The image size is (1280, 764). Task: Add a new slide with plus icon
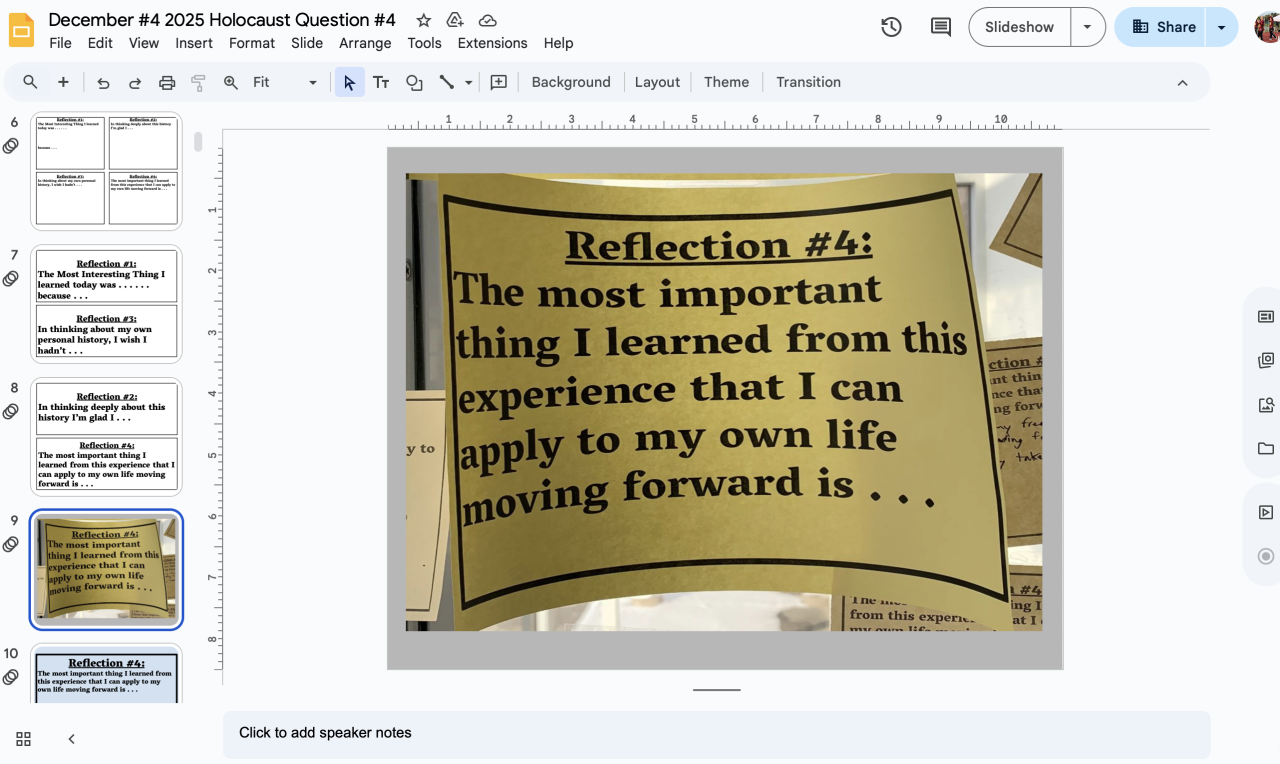click(x=63, y=82)
